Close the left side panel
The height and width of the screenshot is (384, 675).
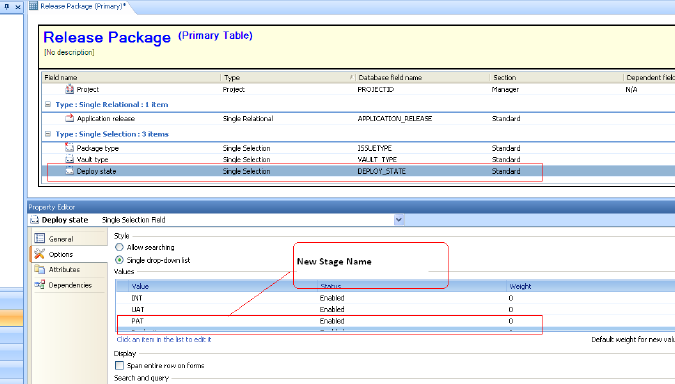(18, 6)
